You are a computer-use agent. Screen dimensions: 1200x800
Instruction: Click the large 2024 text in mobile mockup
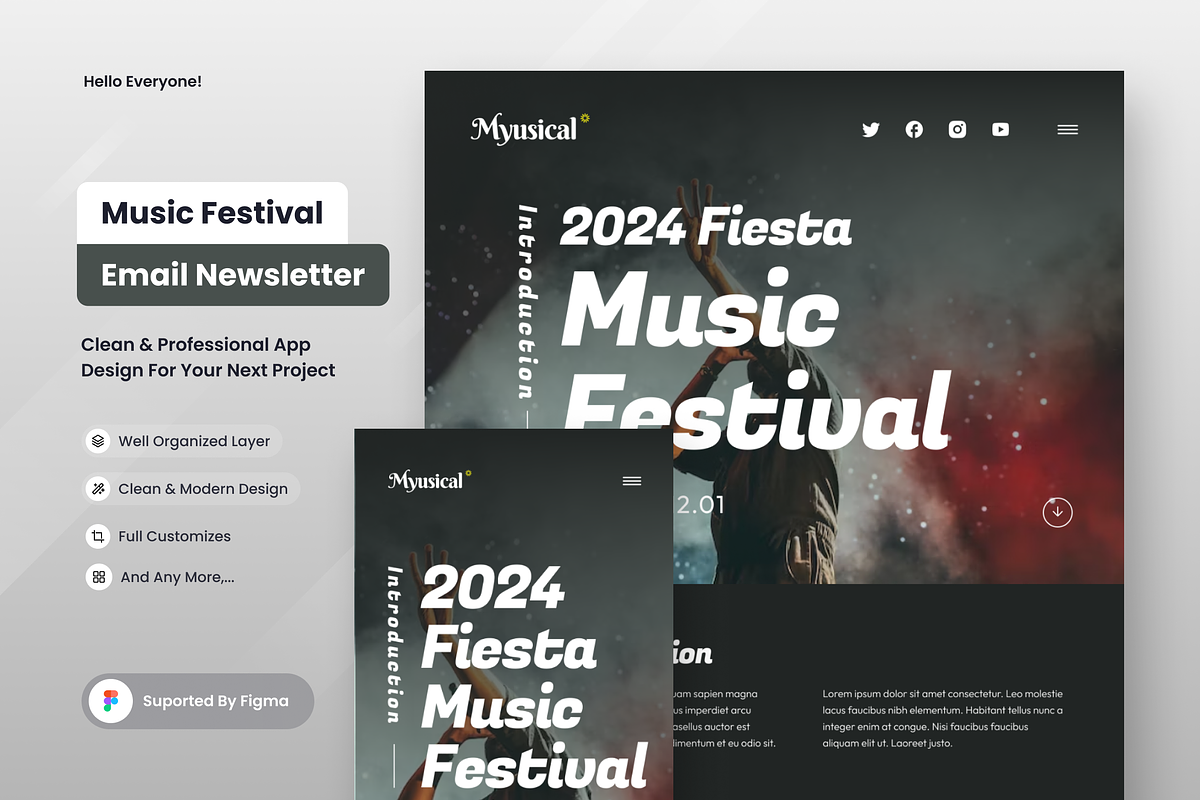pyautogui.click(x=493, y=588)
